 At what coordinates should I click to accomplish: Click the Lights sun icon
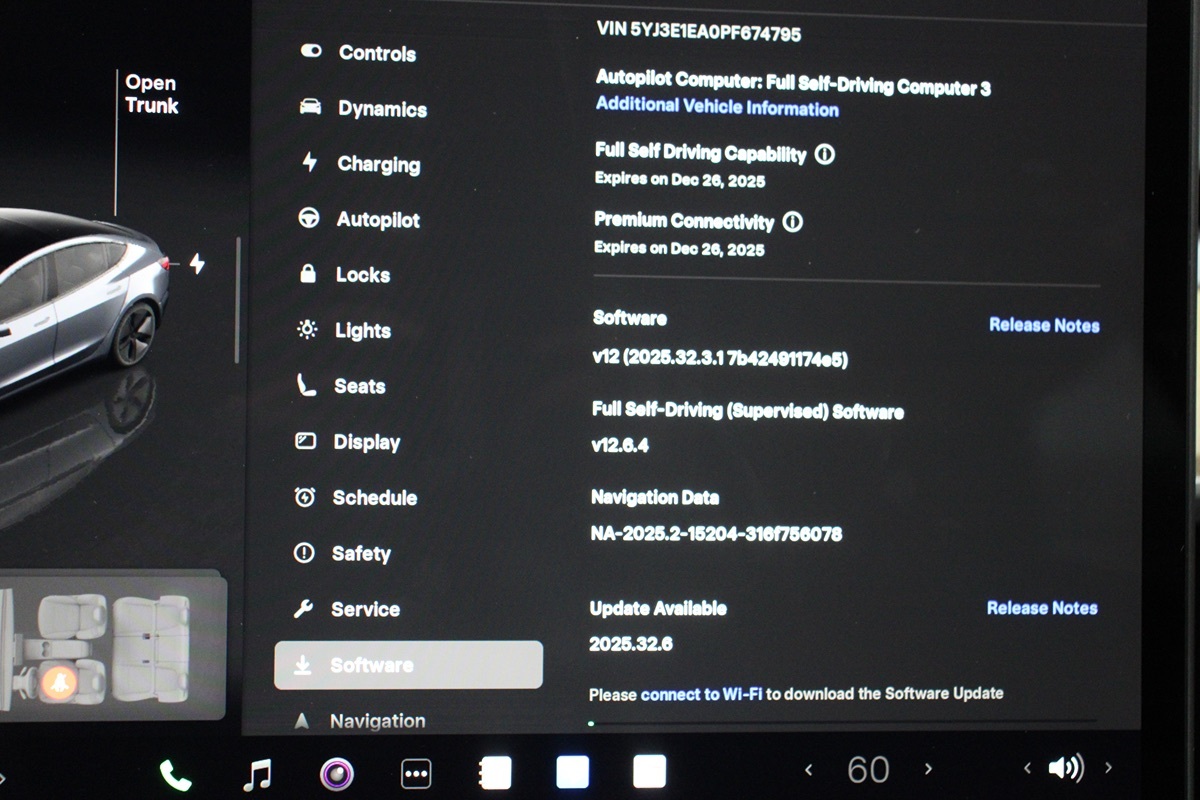point(307,329)
